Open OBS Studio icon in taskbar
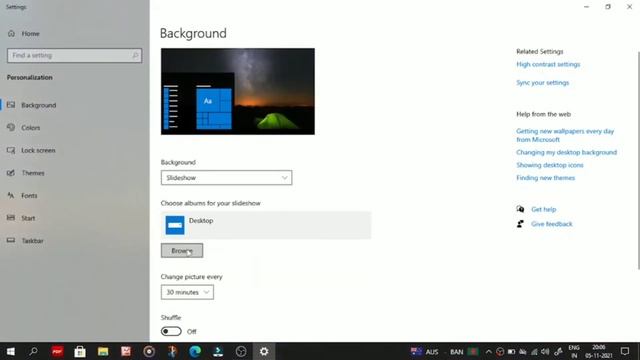The height and width of the screenshot is (360, 640). 241,351
